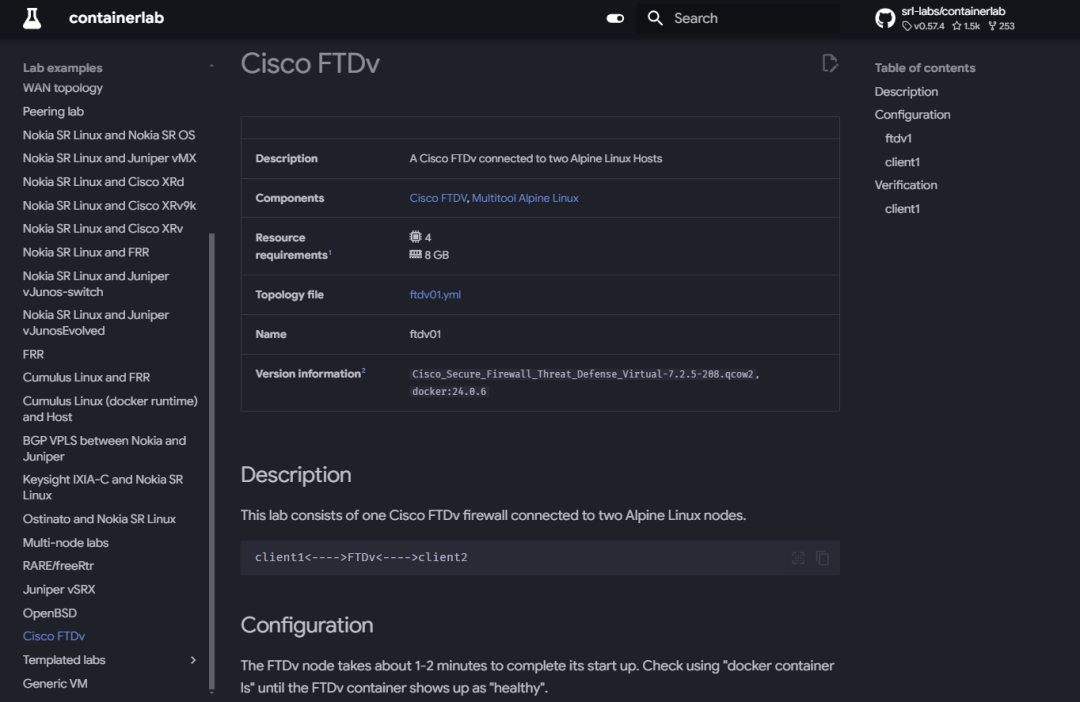Copy the client1 FTDv code block
1080x702 pixels.
pyautogui.click(x=822, y=558)
